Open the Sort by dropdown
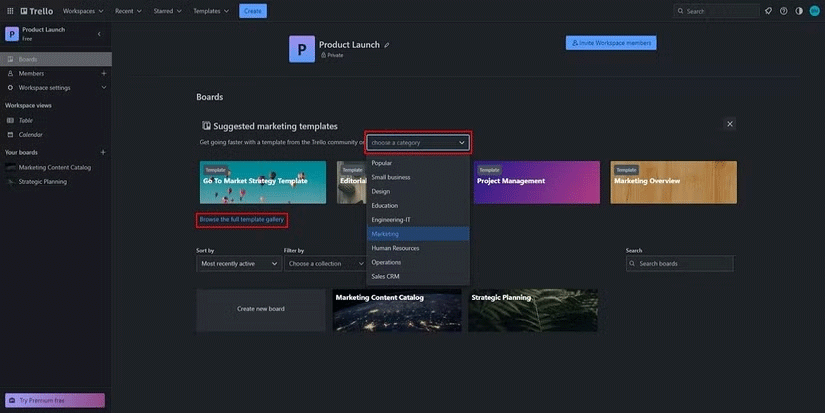 [x=238, y=264]
